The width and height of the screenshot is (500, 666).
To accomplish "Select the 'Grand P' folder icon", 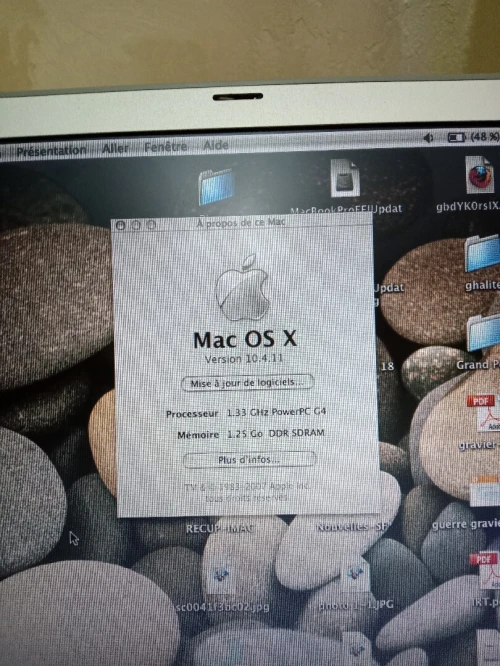I will point(483,333).
